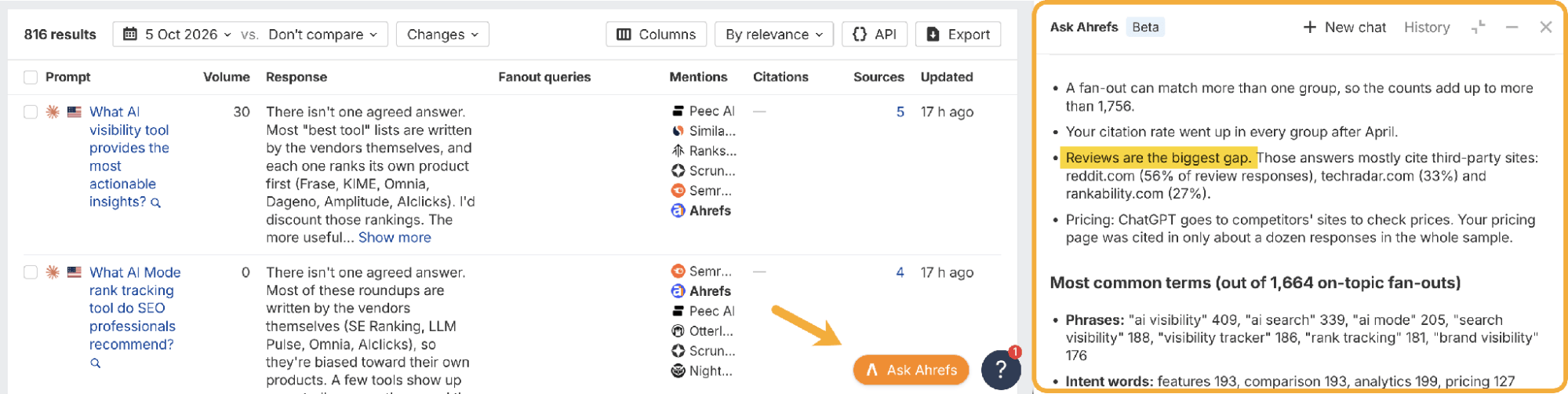Open the help question mark button
This screenshot has height=394, width=1568.
tap(1001, 370)
